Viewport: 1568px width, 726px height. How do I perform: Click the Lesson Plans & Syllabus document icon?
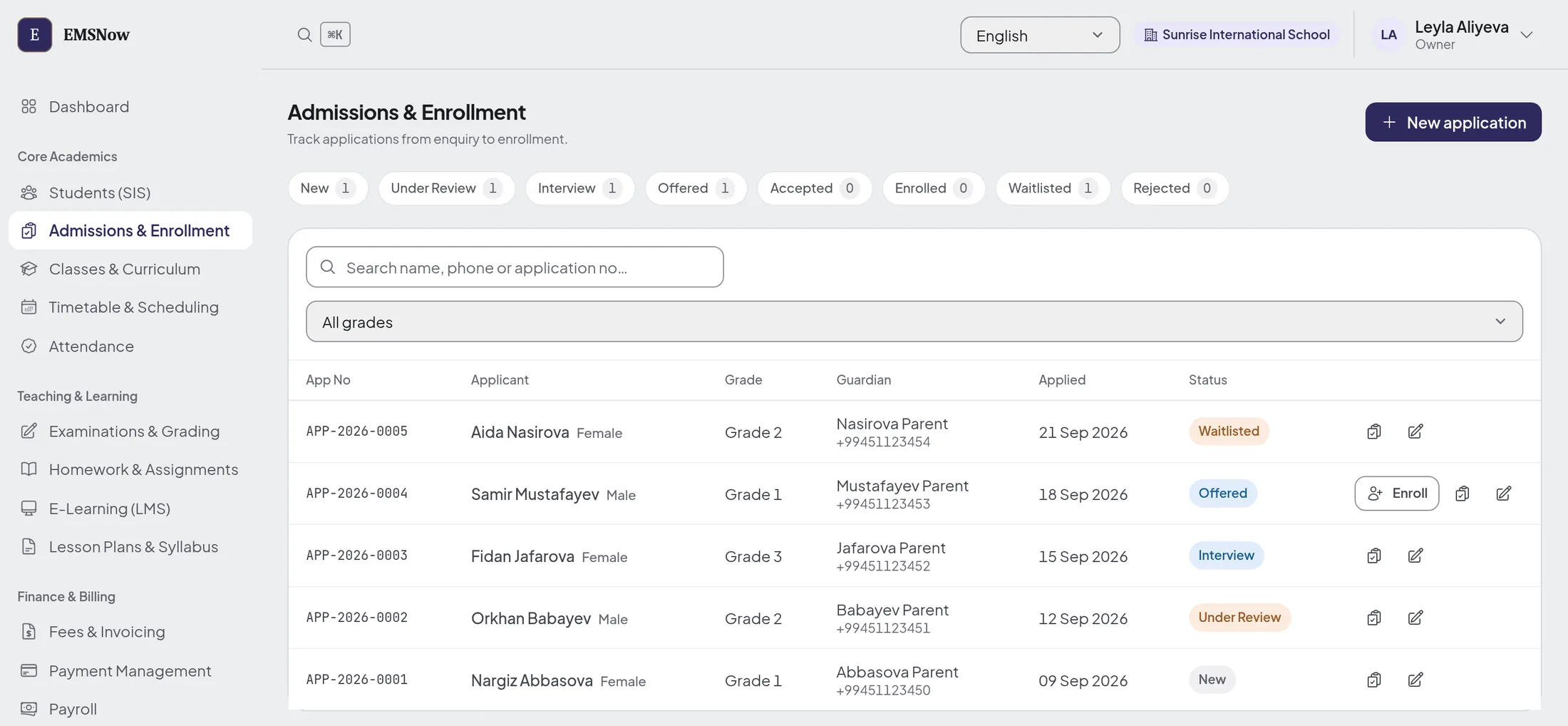pos(29,546)
